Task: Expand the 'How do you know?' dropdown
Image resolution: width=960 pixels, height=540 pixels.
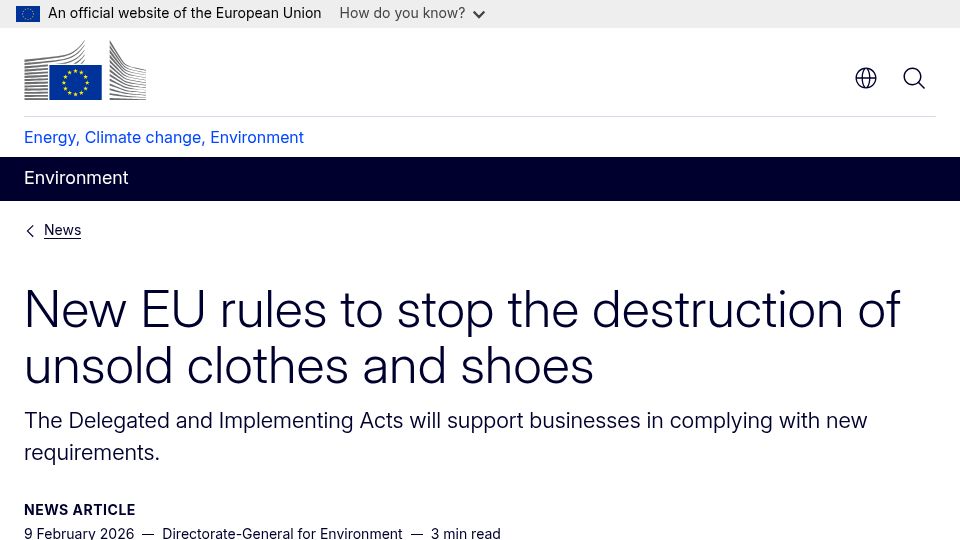Action: pos(412,13)
